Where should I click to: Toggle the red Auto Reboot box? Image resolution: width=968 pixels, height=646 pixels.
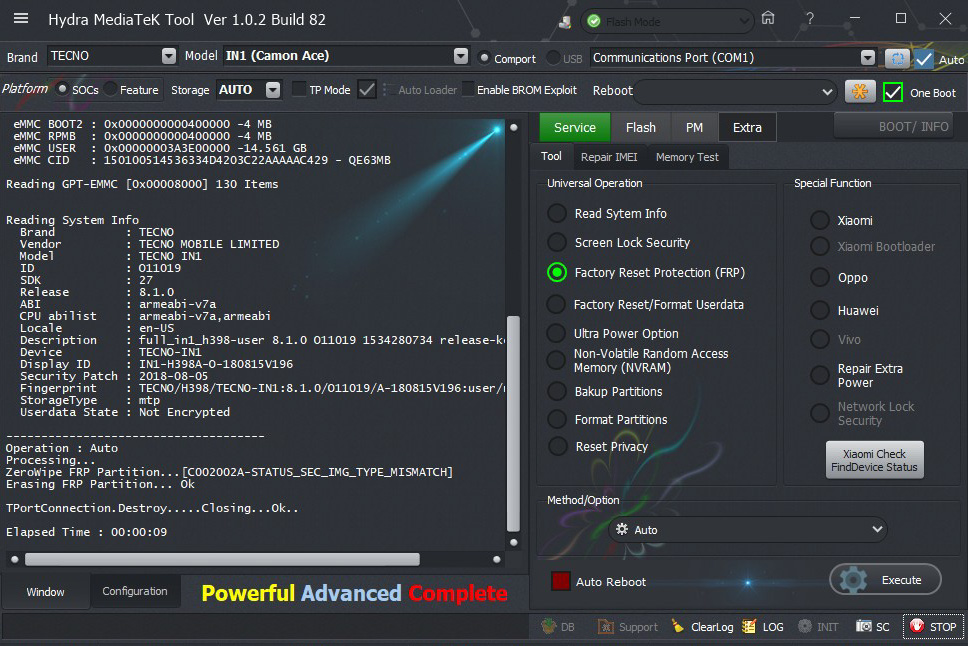561,581
